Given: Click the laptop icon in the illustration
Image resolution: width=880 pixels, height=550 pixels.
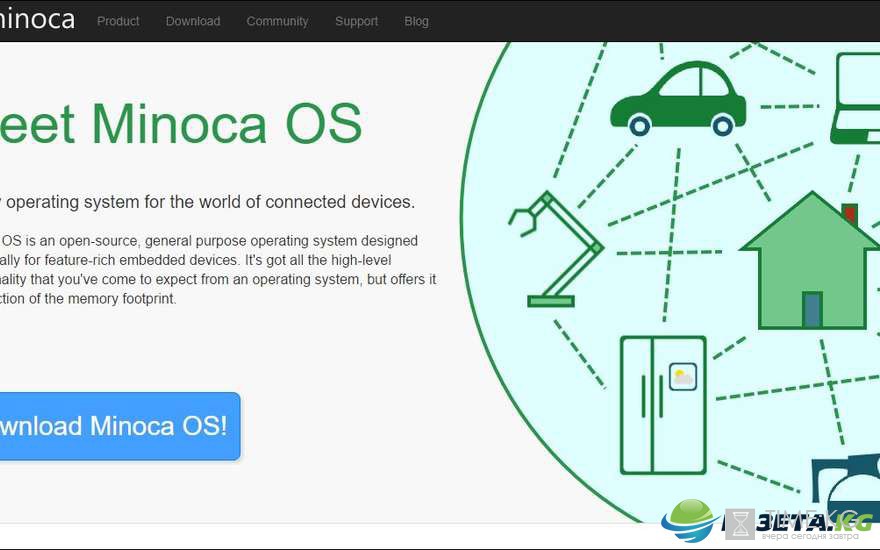Looking at the screenshot, I should tap(855, 98).
